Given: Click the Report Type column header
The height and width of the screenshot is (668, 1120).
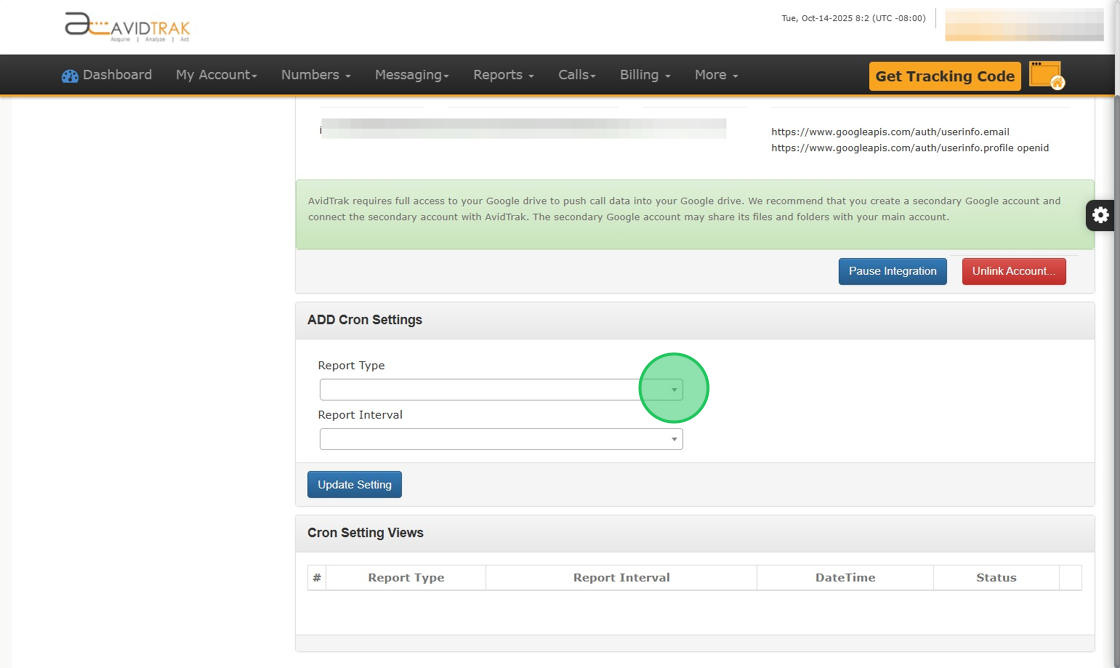Looking at the screenshot, I should point(406,577).
